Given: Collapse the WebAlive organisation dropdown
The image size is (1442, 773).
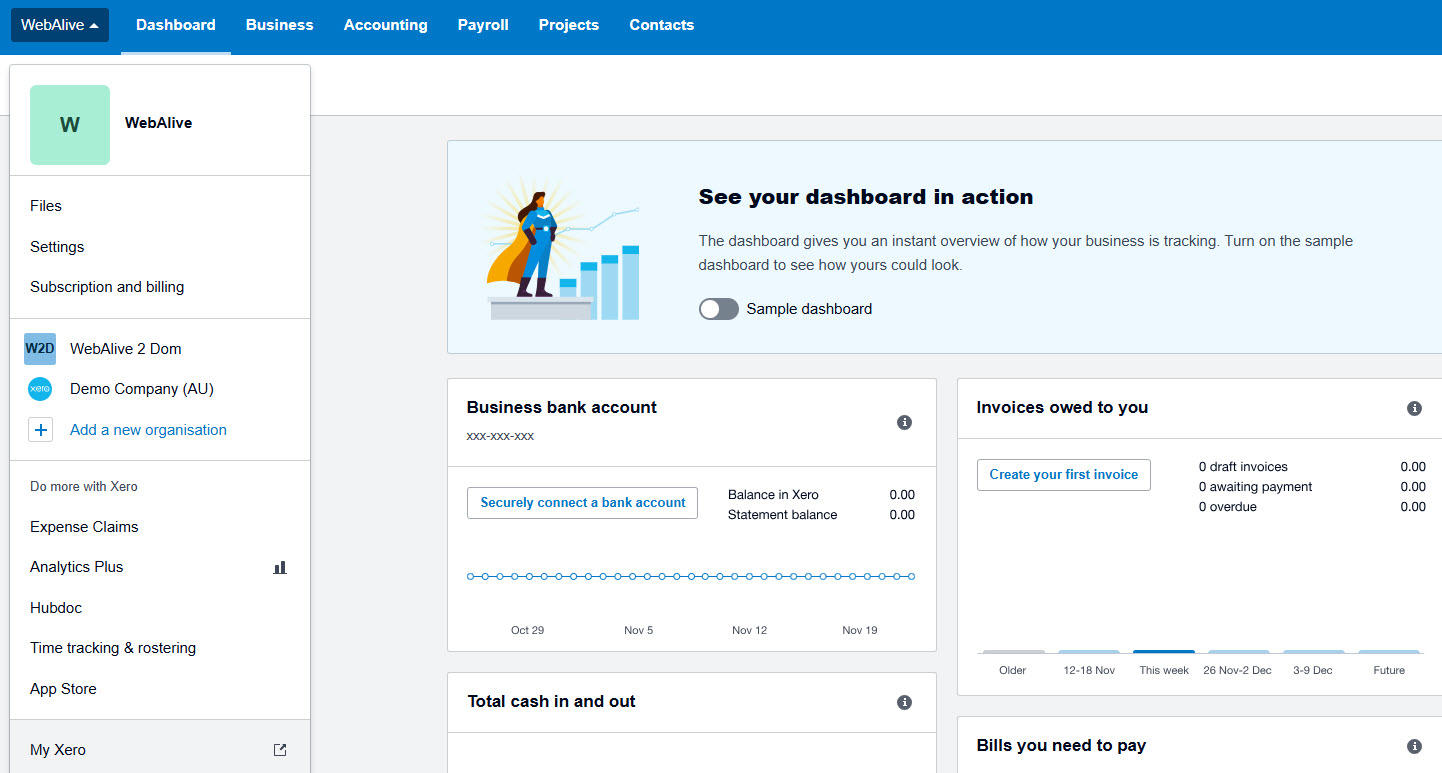Looking at the screenshot, I should [60, 25].
